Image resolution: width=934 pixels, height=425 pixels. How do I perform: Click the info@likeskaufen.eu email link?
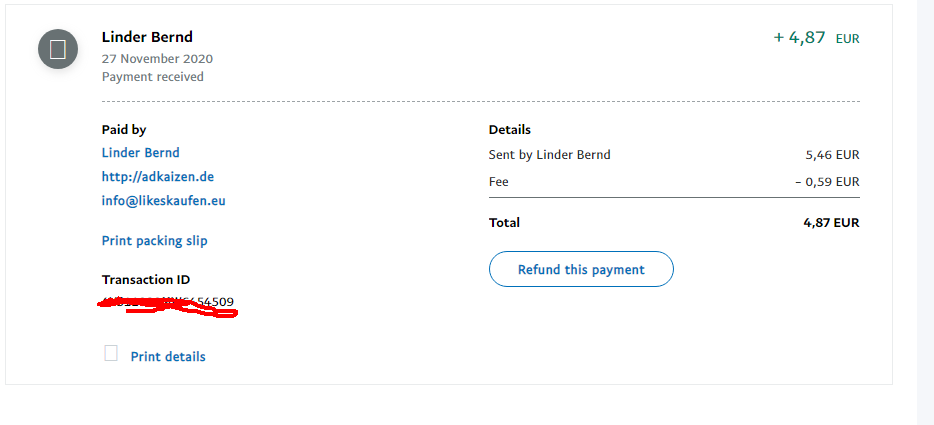pos(164,201)
